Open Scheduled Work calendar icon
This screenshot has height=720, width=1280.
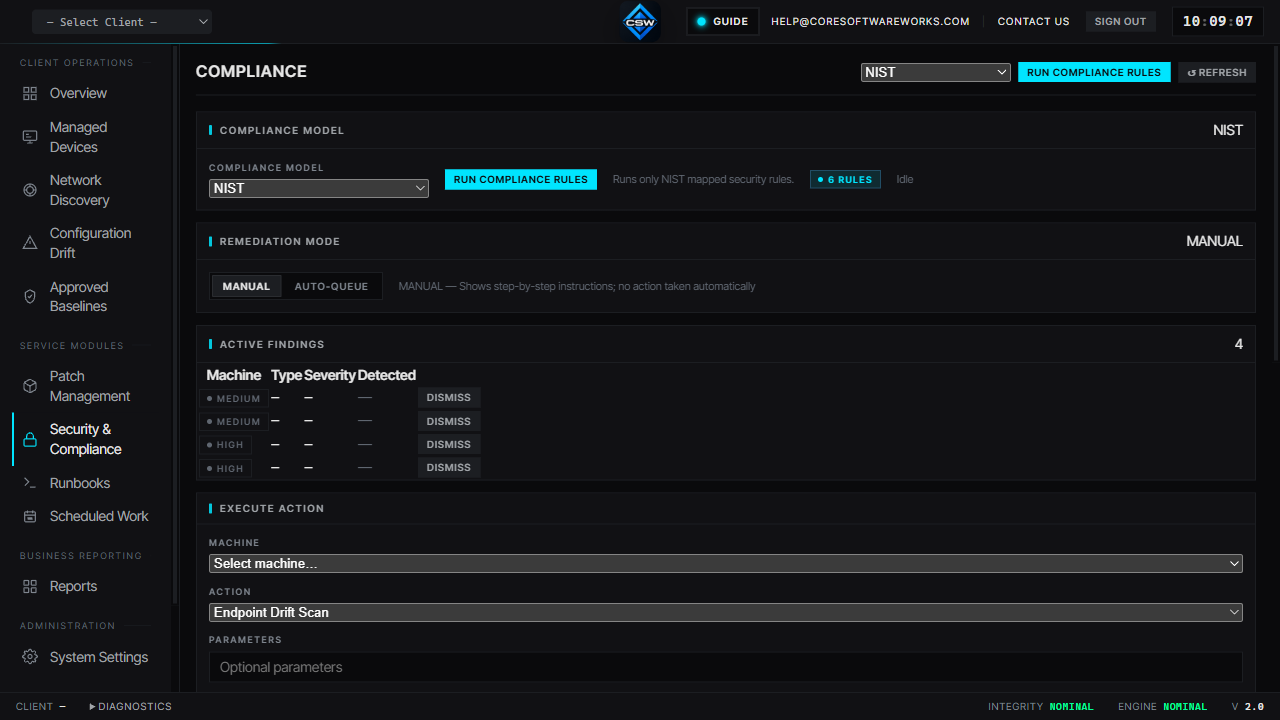pos(30,516)
